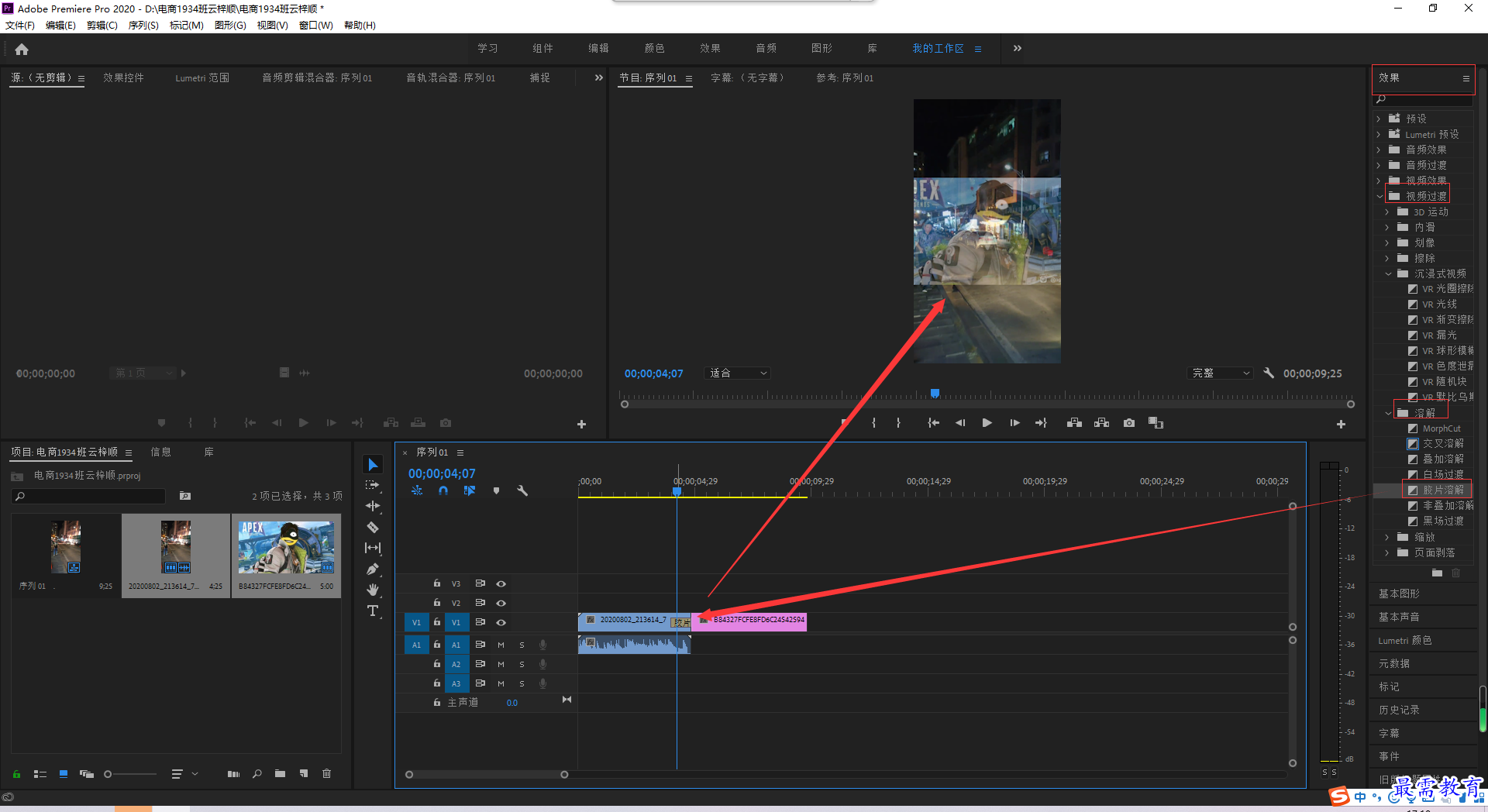1488x812 pixels.
Task: Select the Slip tool
Action: [x=373, y=548]
